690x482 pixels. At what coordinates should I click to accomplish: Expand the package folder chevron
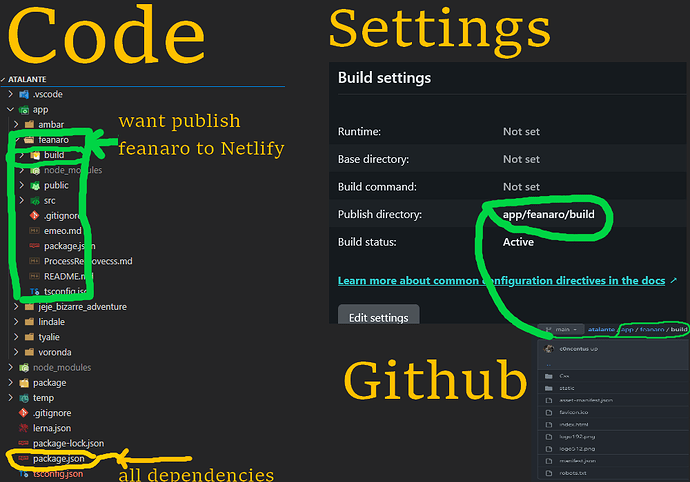click(x=11, y=383)
